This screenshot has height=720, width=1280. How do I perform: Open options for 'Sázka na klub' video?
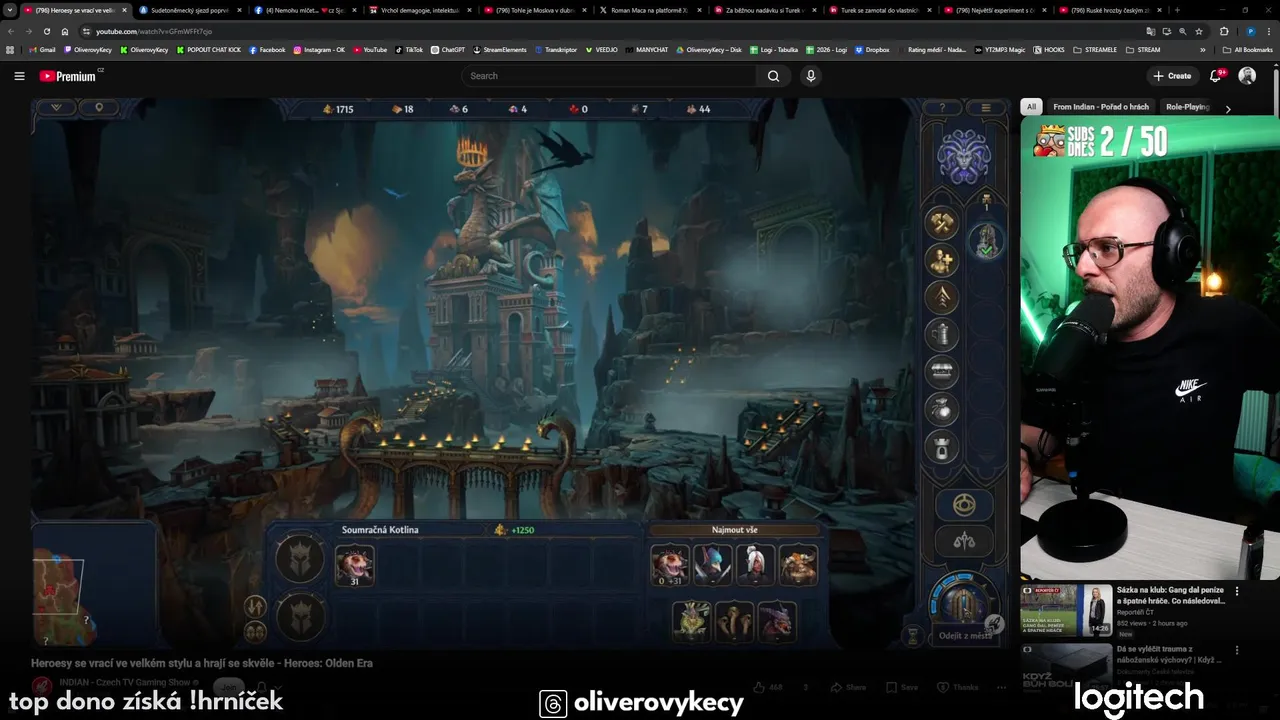[x=1237, y=591]
